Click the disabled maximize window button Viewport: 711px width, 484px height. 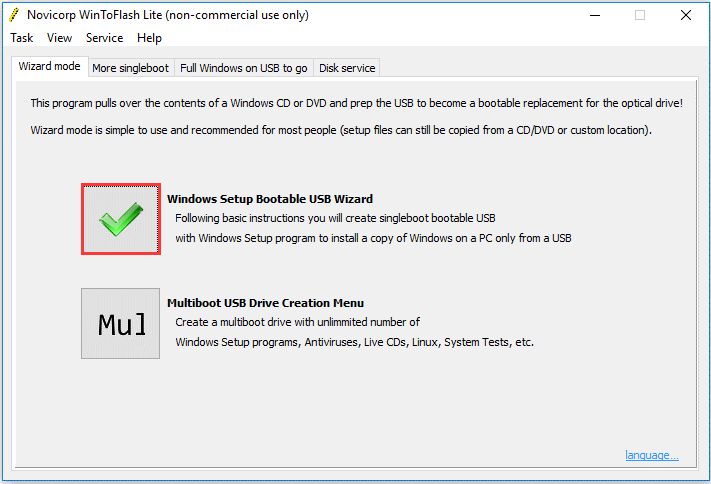(x=640, y=15)
